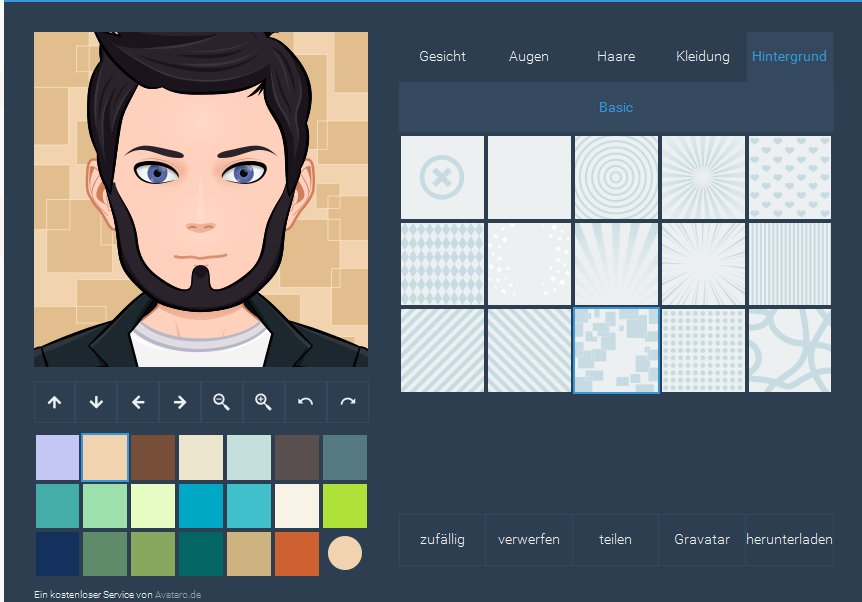
Task: Choose the vertical stripes background
Action: (x=789, y=264)
